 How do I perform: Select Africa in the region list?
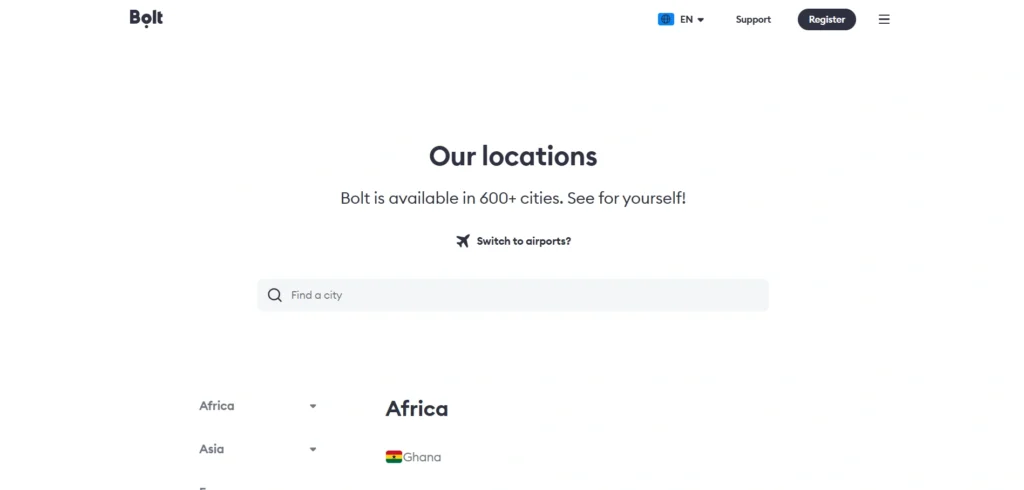[217, 406]
